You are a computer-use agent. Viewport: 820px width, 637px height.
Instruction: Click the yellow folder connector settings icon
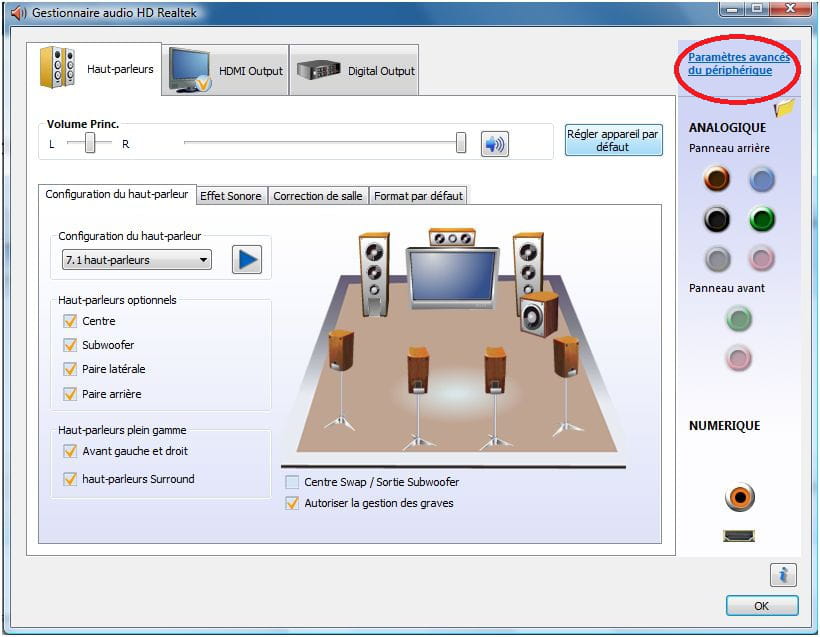point(784,108)
